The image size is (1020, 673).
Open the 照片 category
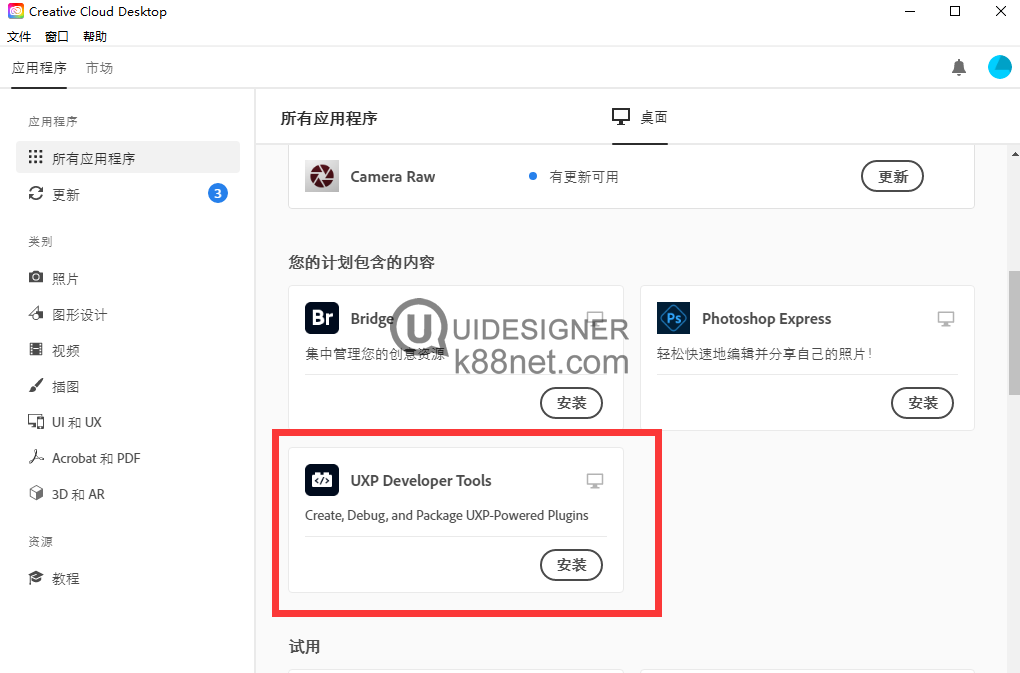pyautogui.click(x=54, y=278)
